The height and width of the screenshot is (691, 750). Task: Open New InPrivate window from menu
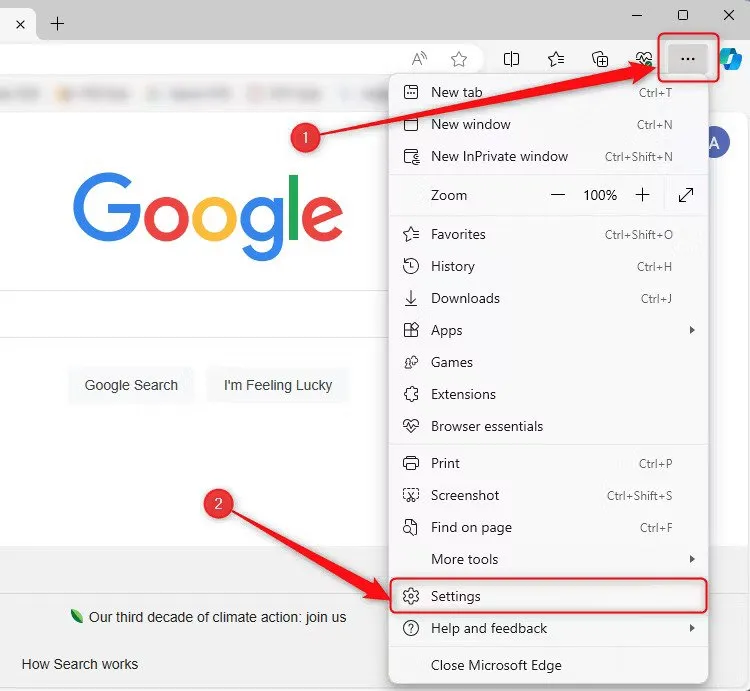[548, 156]
